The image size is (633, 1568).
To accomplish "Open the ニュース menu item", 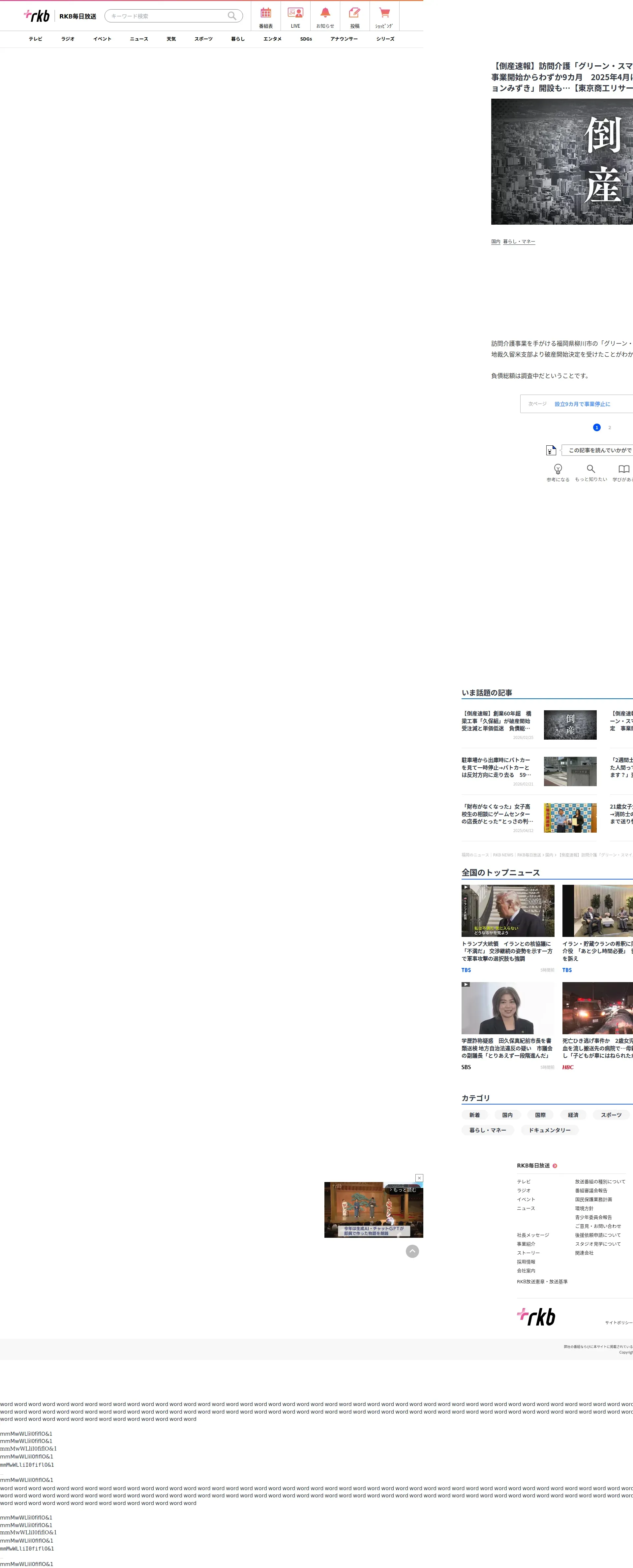I will [139, 39].
